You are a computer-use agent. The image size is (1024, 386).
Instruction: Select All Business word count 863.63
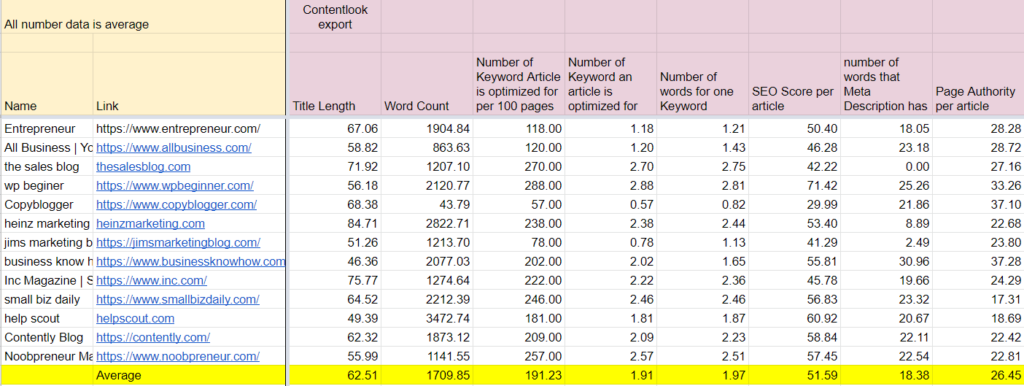click(426, 148)
